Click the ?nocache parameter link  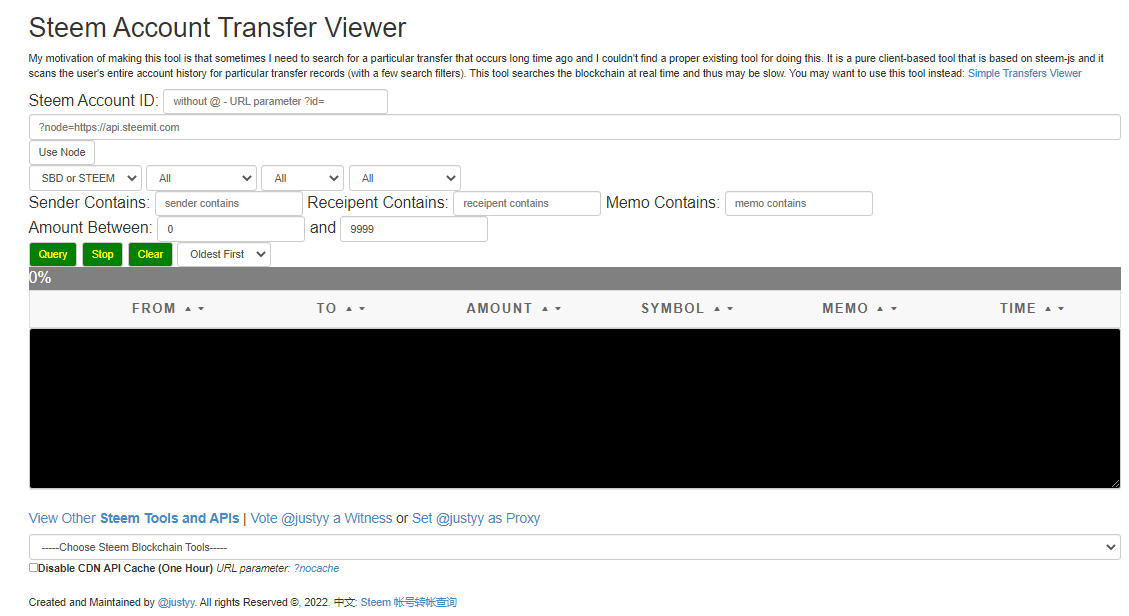click(x=316, y=569)
